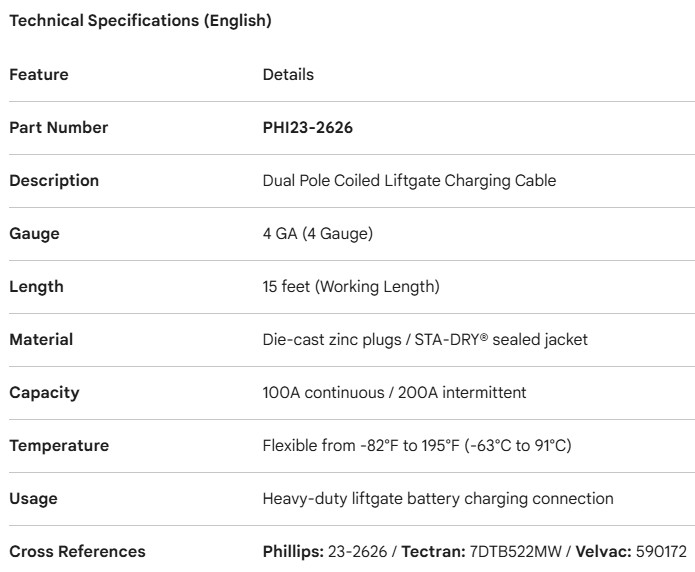Click the Length row label

[x=36, y=287]
